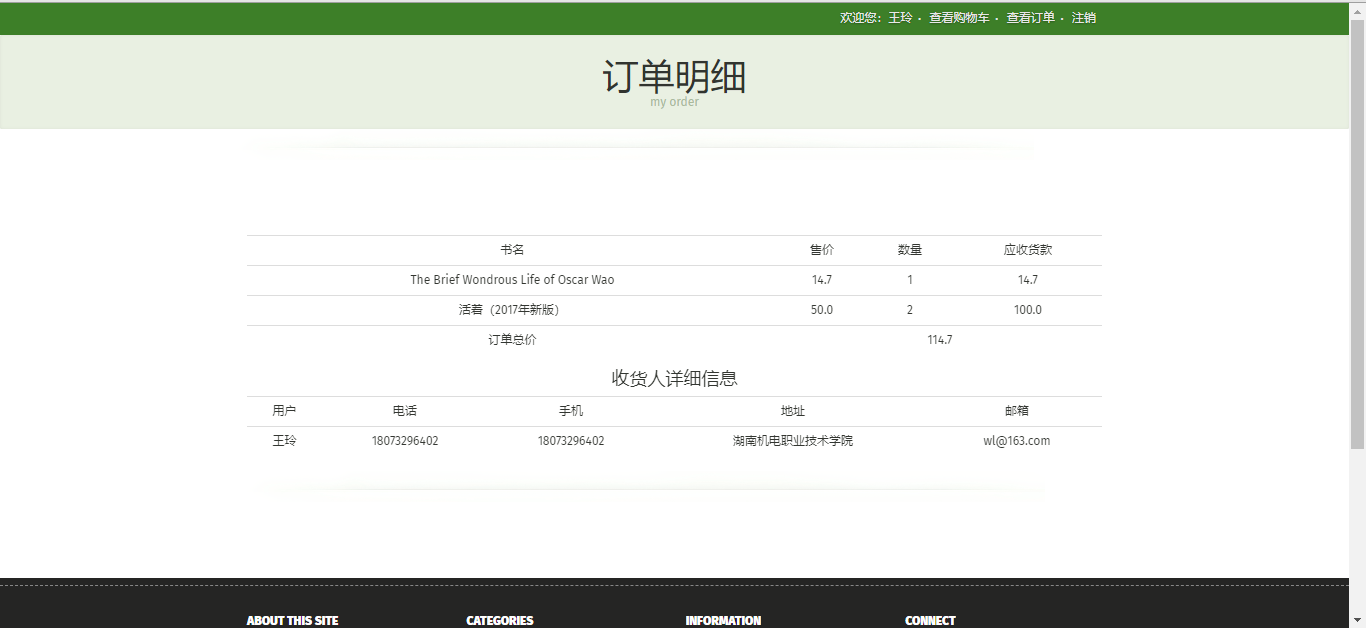Click the order total 114.7
The height and width of the screenshot is (628, 1366).
pos(940,340)
